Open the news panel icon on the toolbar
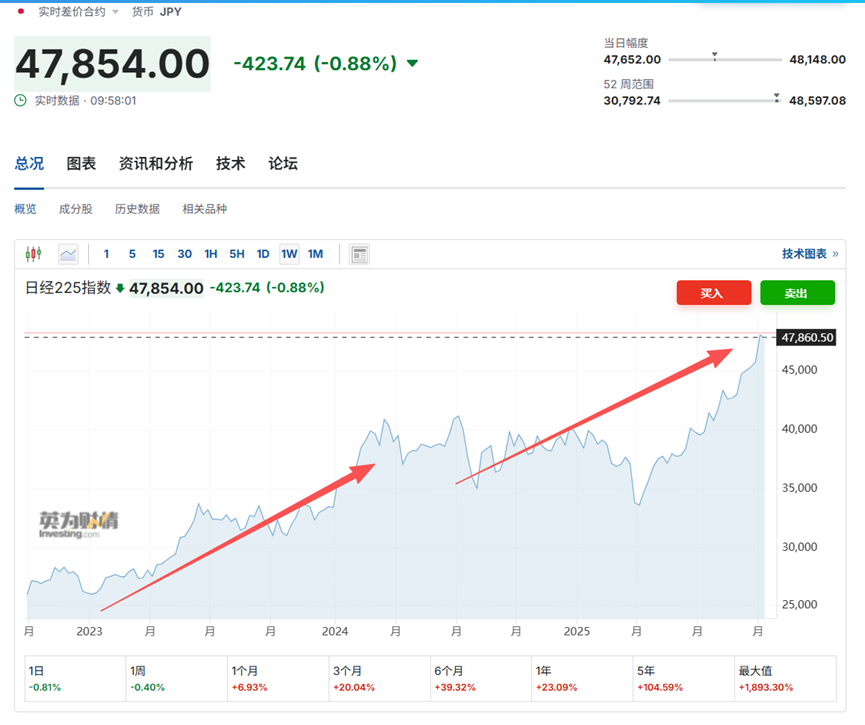 358,253
